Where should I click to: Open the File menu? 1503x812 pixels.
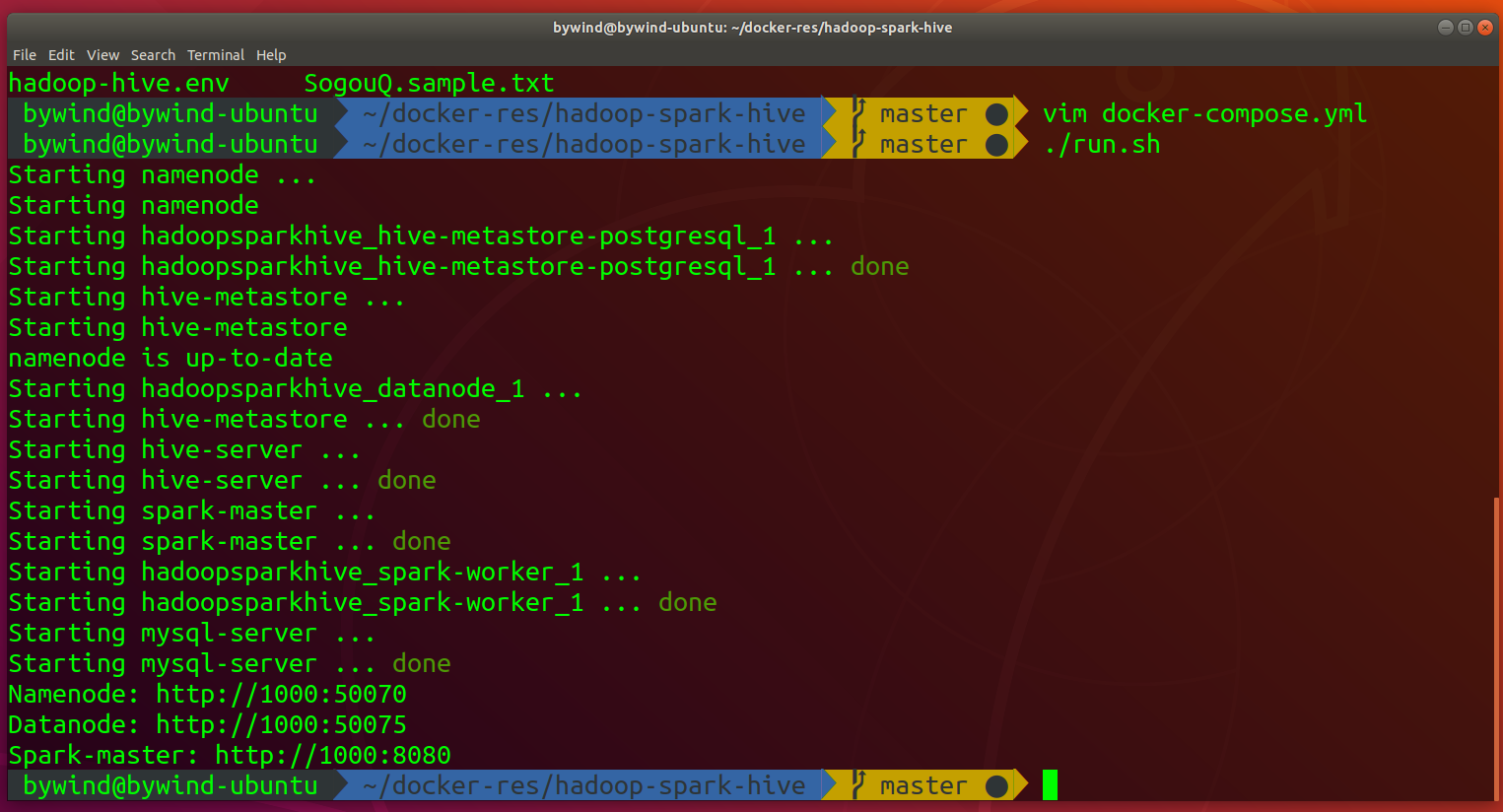25,55
